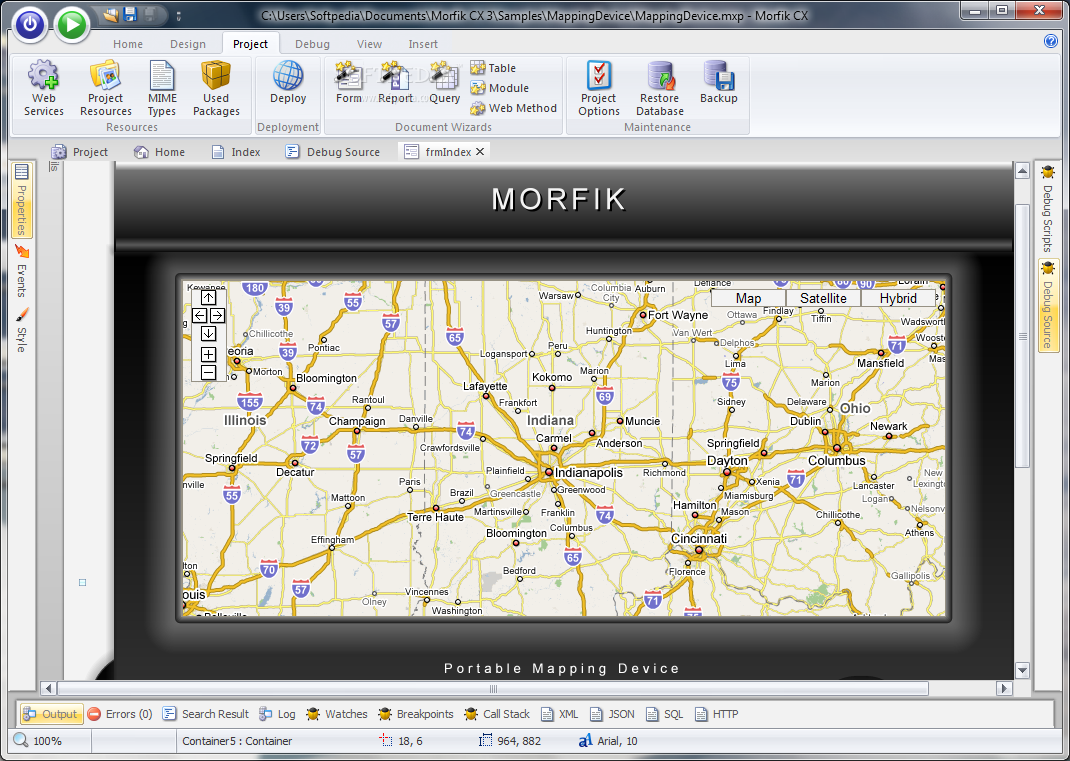Viewport: 1070px width, 761px height.
Task: Zoom in map with plus button
Action: click(x=209, y=354)
